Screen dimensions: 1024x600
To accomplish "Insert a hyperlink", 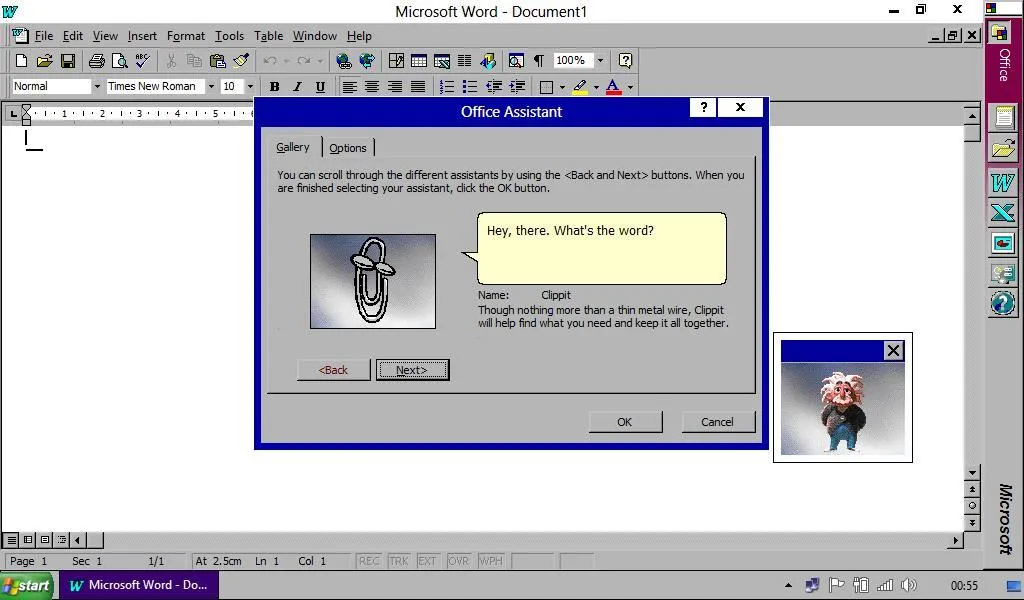I will coord(343,60).
